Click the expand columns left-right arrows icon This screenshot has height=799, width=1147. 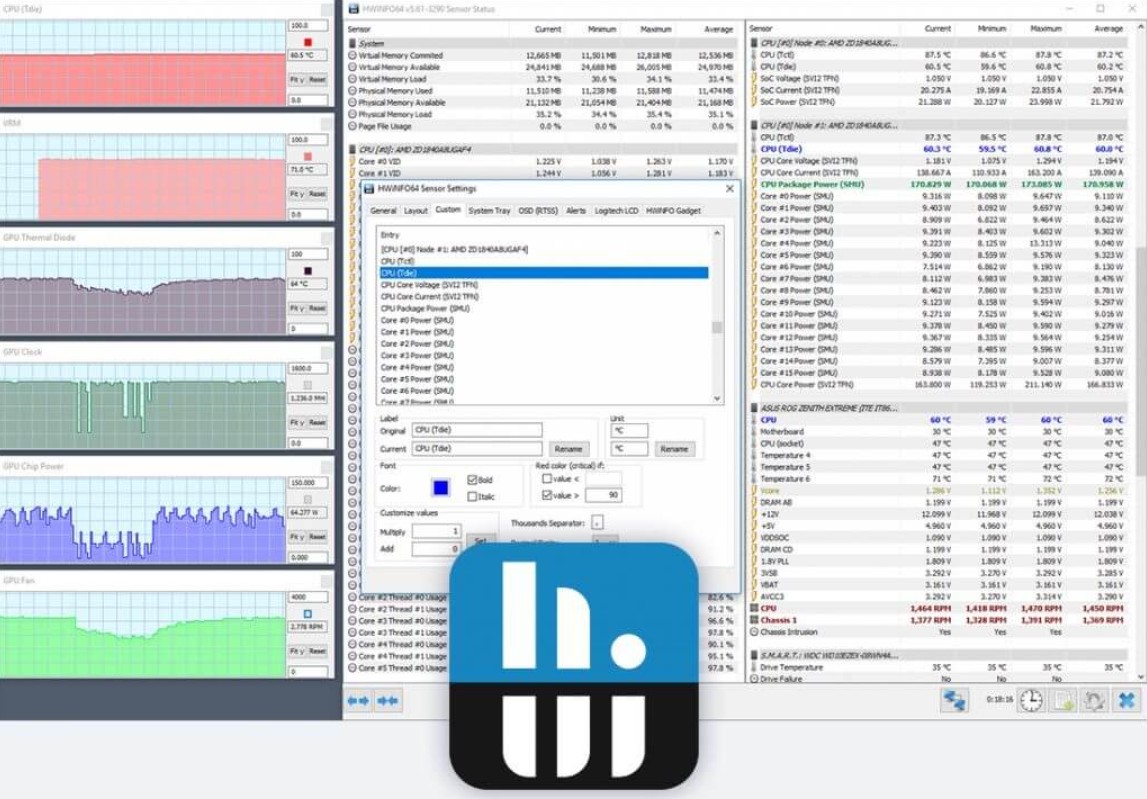click(x=357, y=701)
